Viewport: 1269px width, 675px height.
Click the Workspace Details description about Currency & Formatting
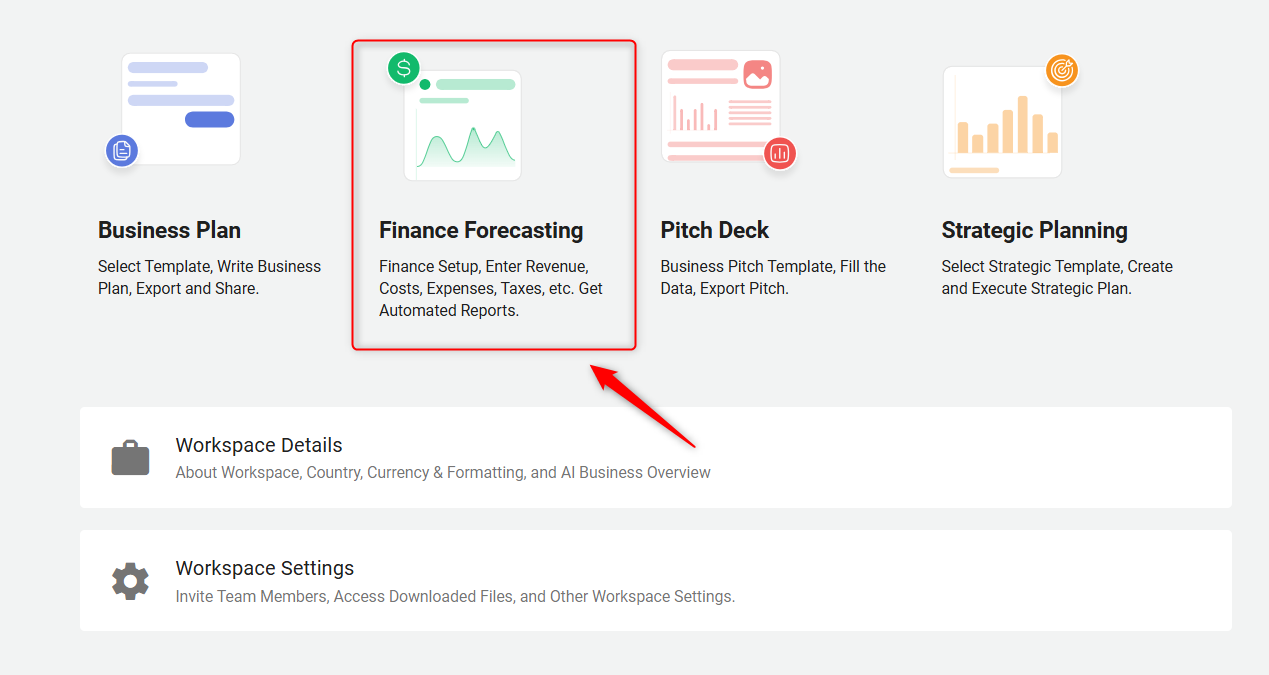coord(443,472)
